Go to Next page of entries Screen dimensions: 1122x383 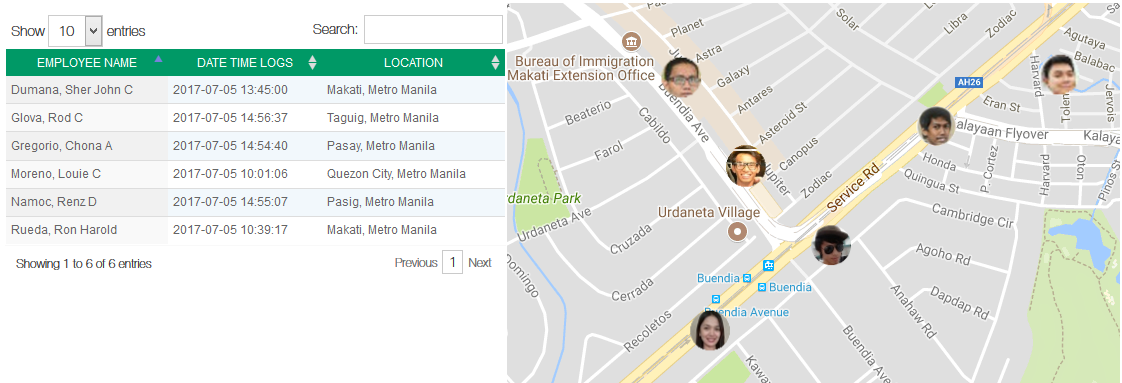[479, 263]
